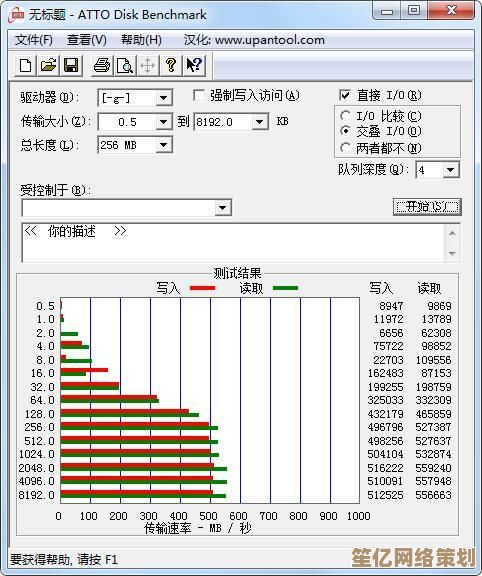482x576 pixels.
Task: Click the 测试结果 group title
Action: [x=237, y=273]
